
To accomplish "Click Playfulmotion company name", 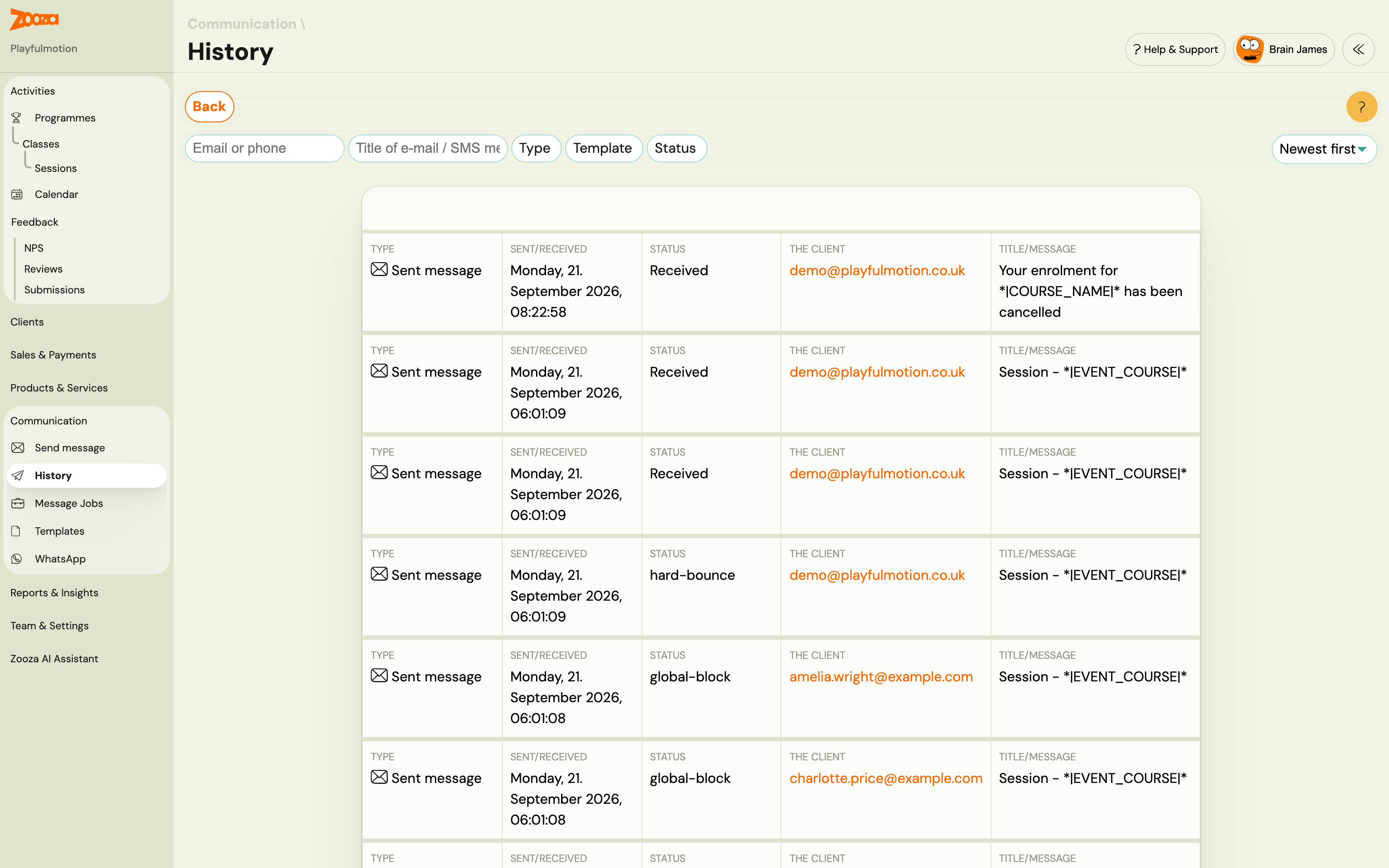I will point(43,49).
